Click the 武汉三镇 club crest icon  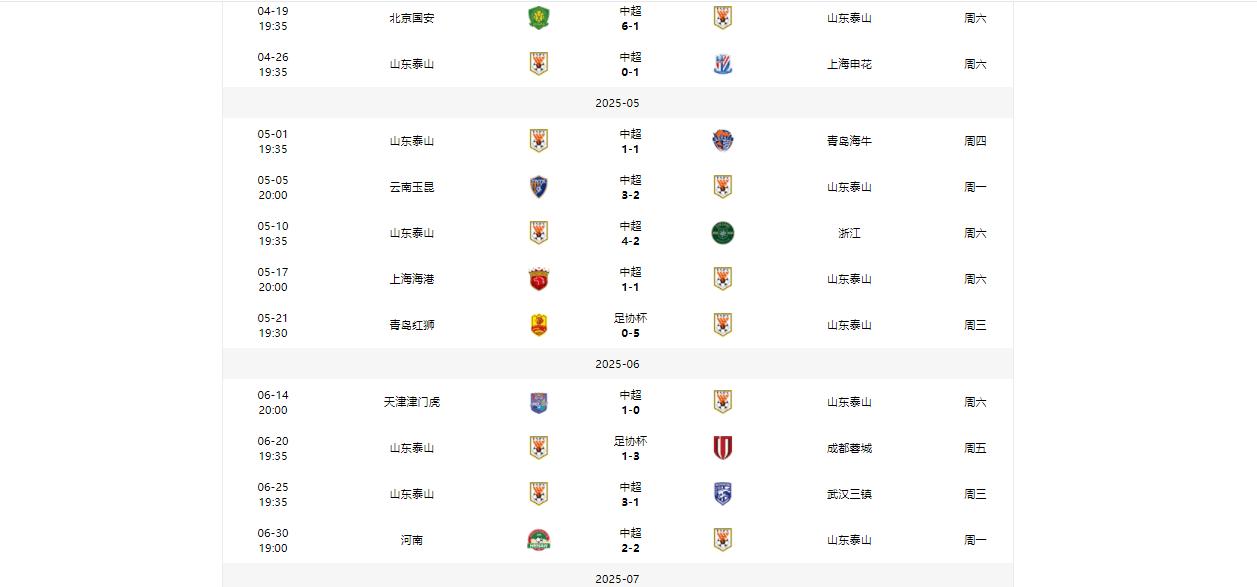(x=723, y=494)
